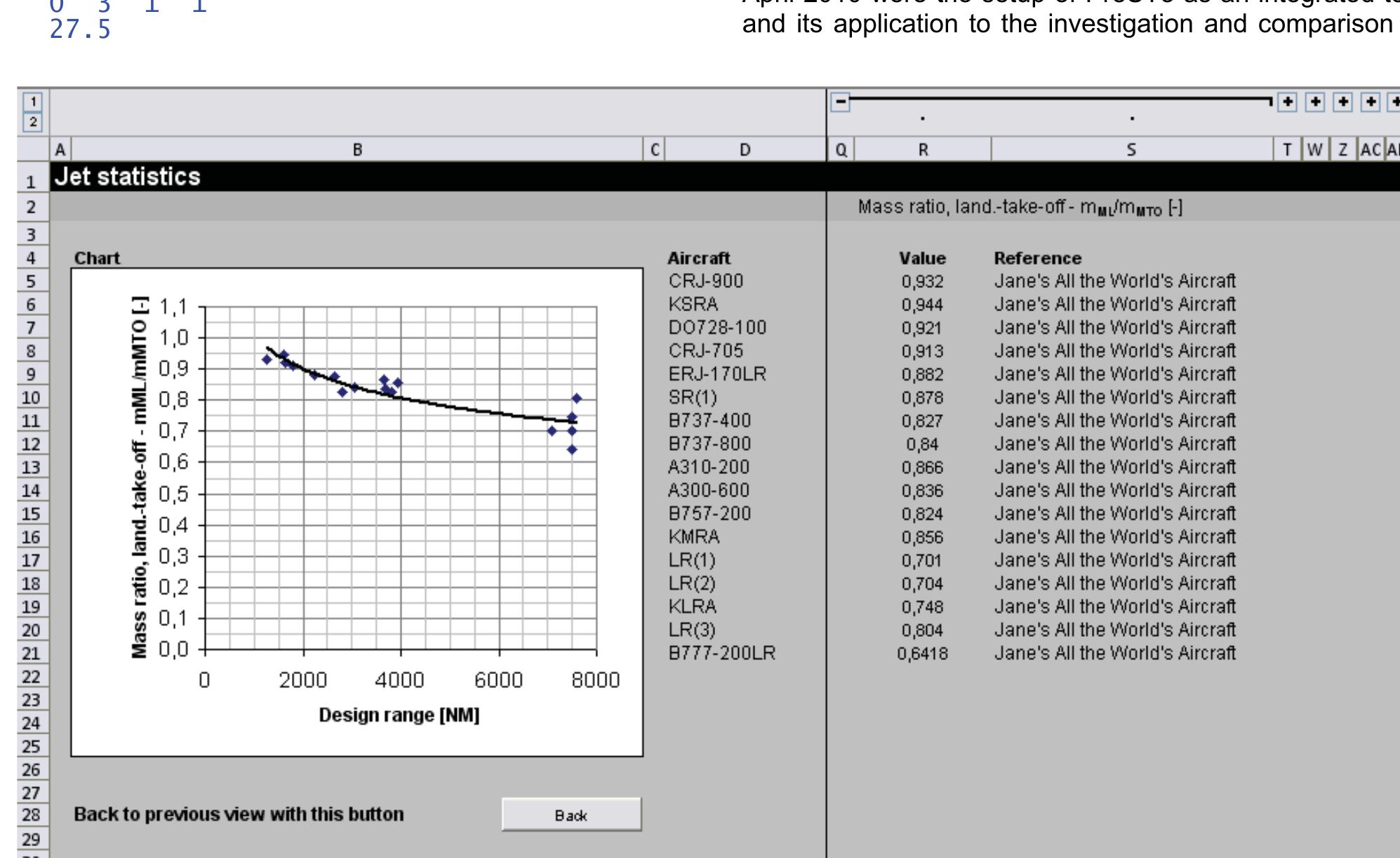Click the 'Mass ratio, land.-take-off' heading cell

tap(1020, 208)
